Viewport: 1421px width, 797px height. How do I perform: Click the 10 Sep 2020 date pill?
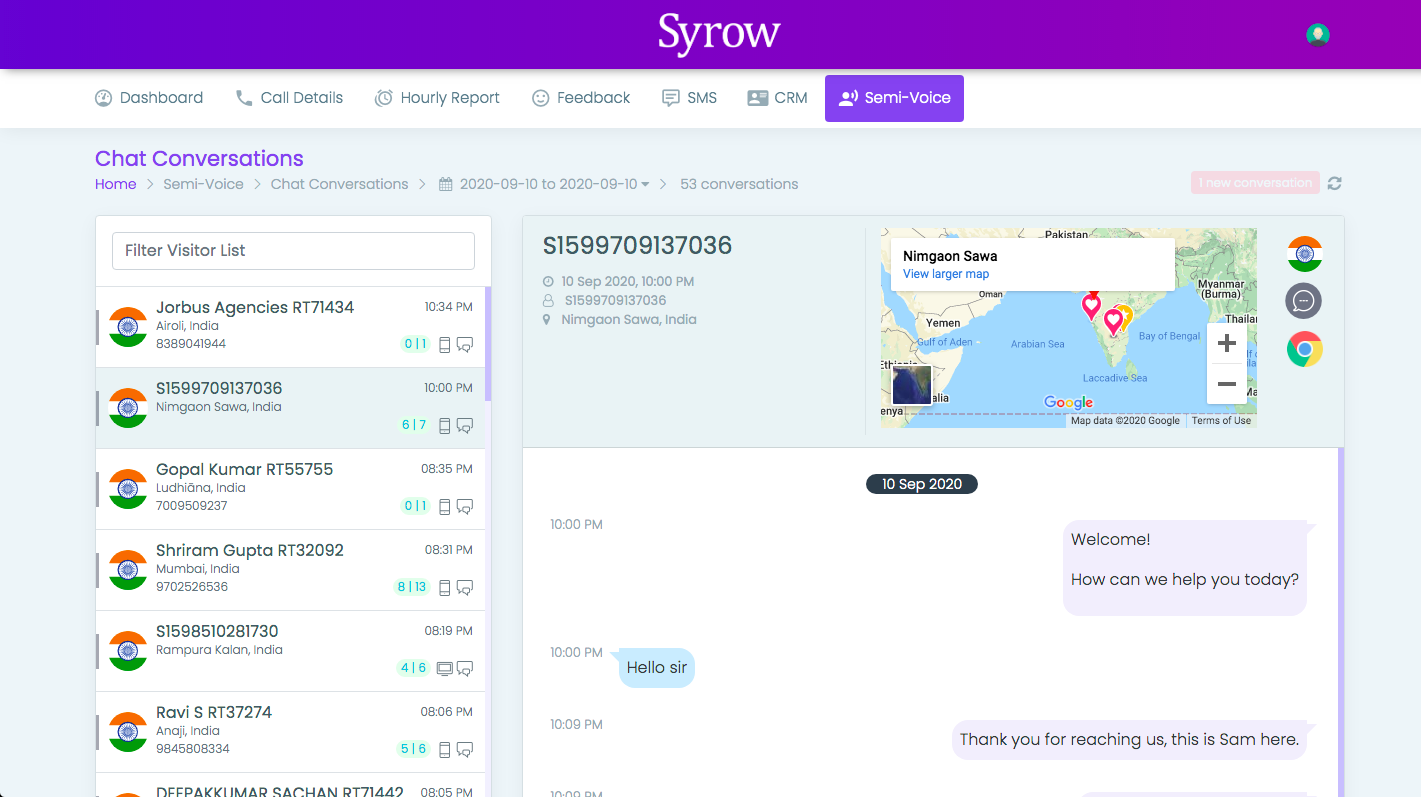[922, 484]
